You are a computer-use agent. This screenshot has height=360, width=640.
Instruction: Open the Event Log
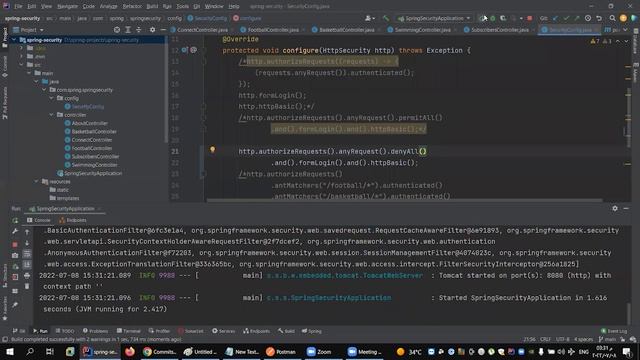(614, 331)
